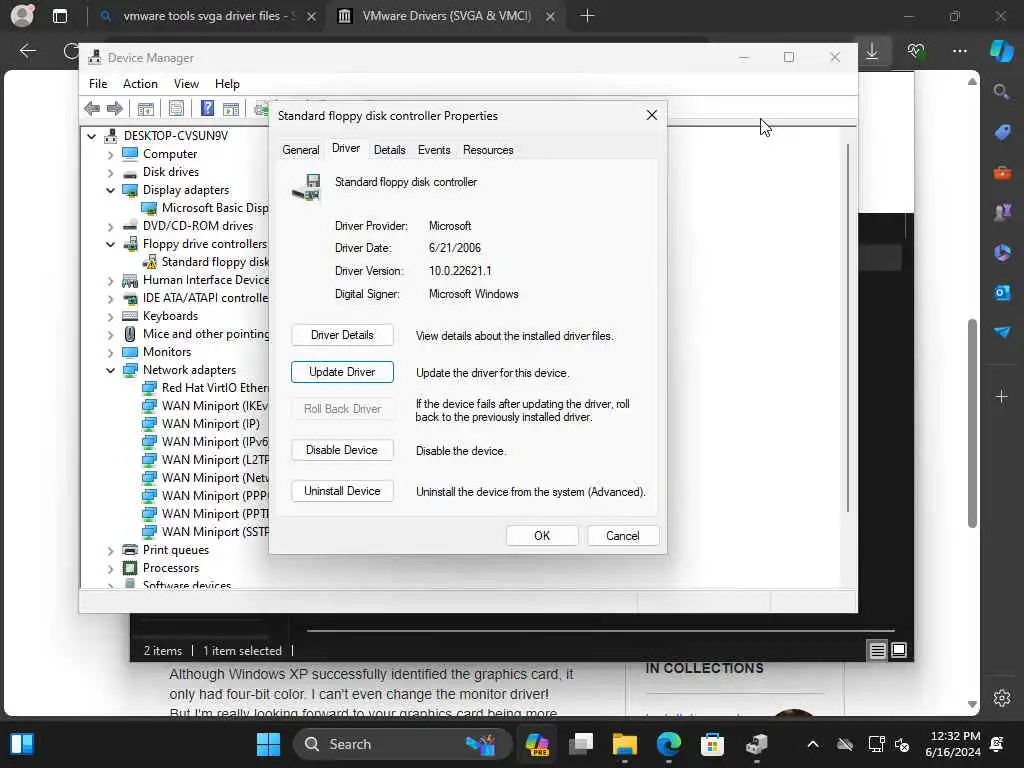The image size is (1024, 768).
Task: Expand the Keyboards category
Action: (x=110, y=316)
